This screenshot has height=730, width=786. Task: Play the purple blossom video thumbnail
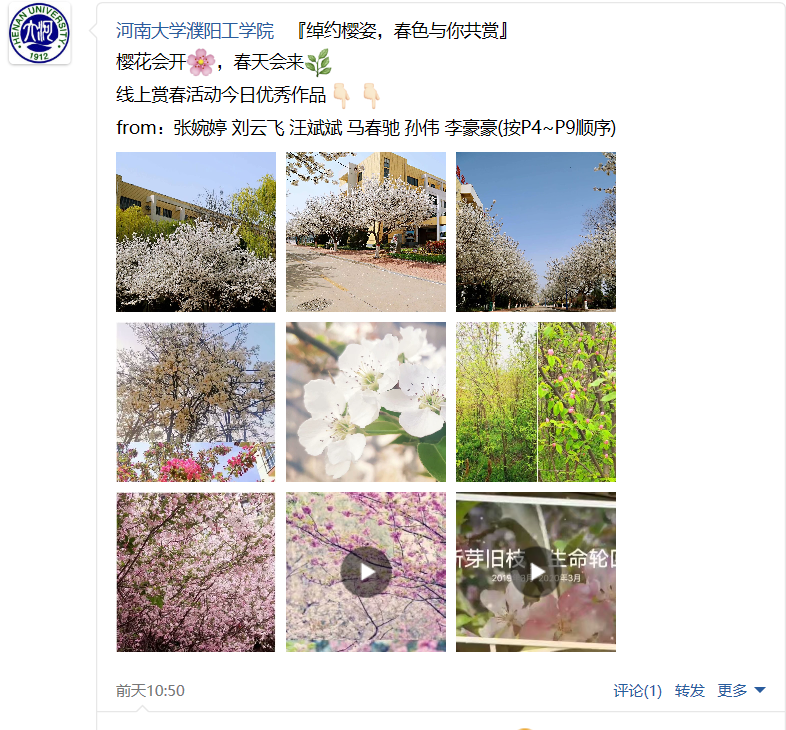click(366, 572)
